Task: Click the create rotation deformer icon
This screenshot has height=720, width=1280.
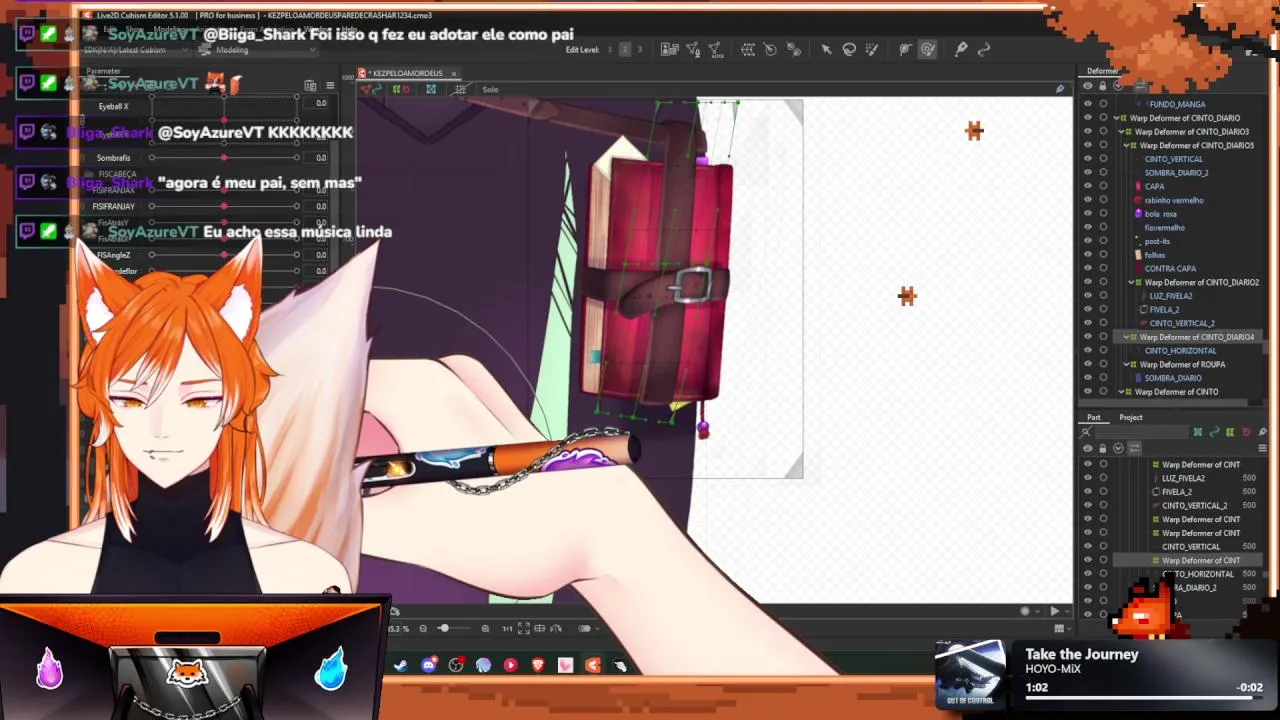Action: click(770, 49)
